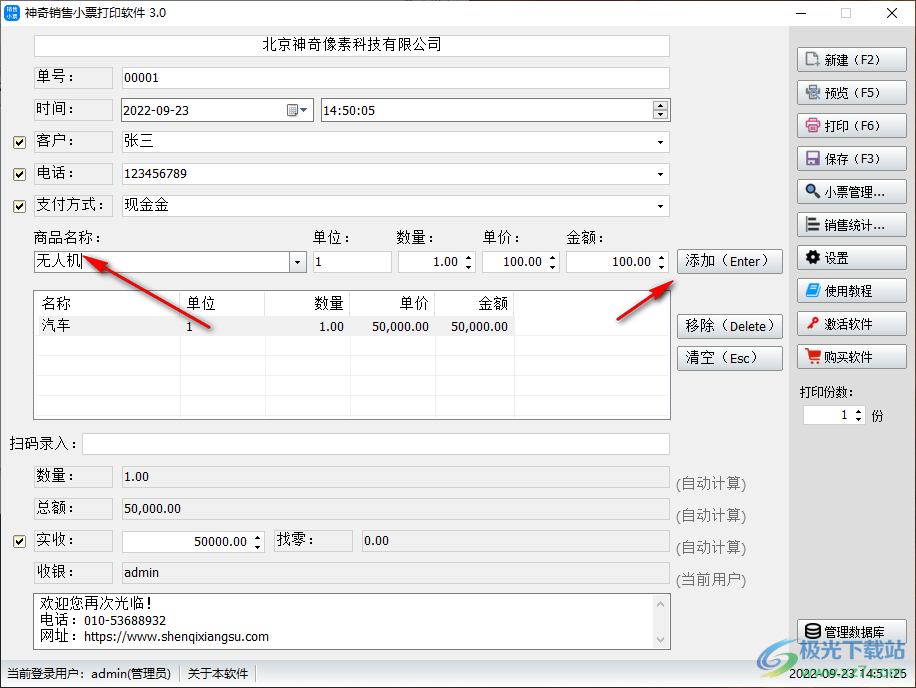Click 激活软件 activate software
Image resolution: width=916 pixels, height=688 pixels.
point(851,324)
